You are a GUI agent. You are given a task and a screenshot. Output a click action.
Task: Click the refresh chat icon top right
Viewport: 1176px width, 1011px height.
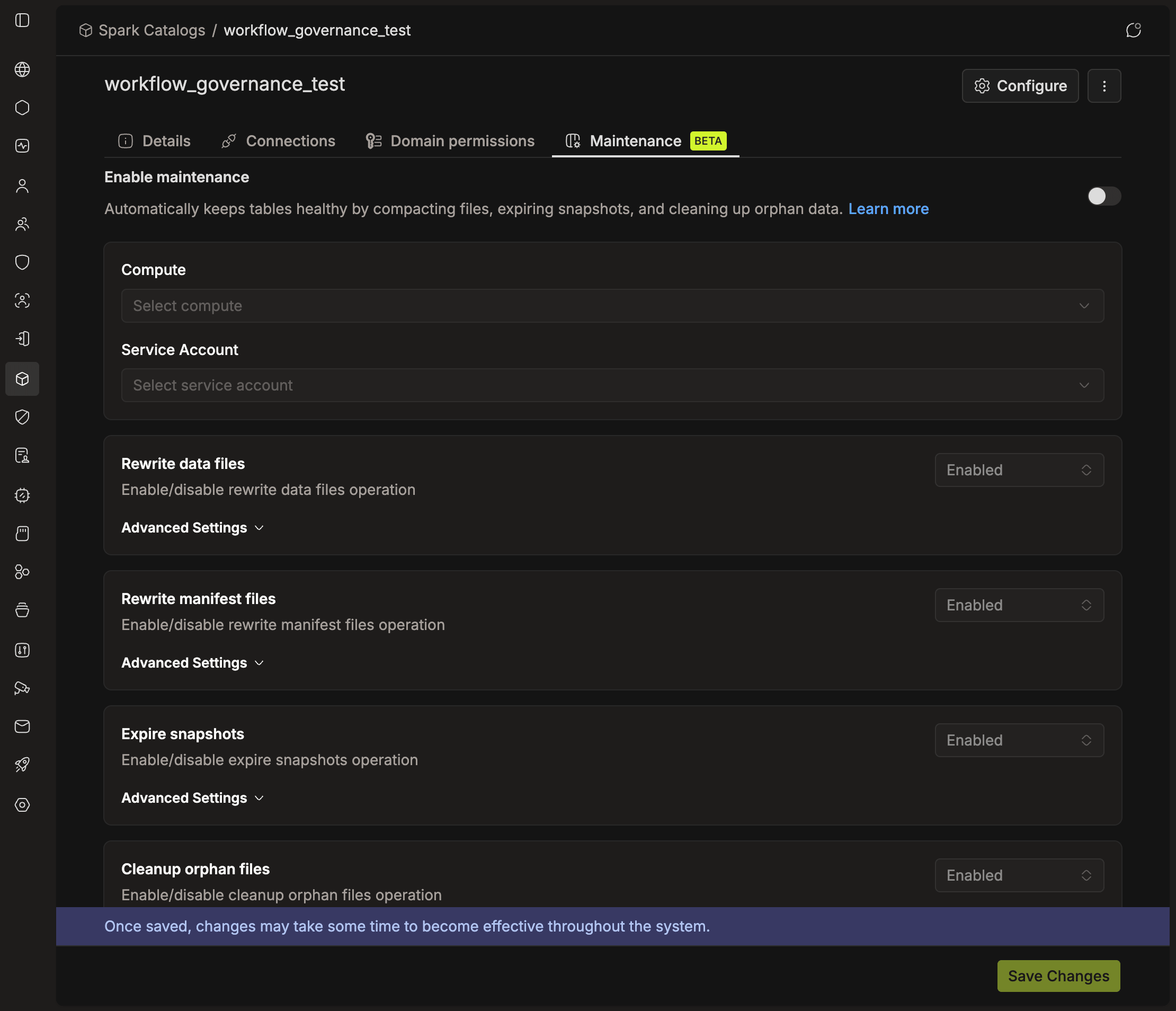1134,30
